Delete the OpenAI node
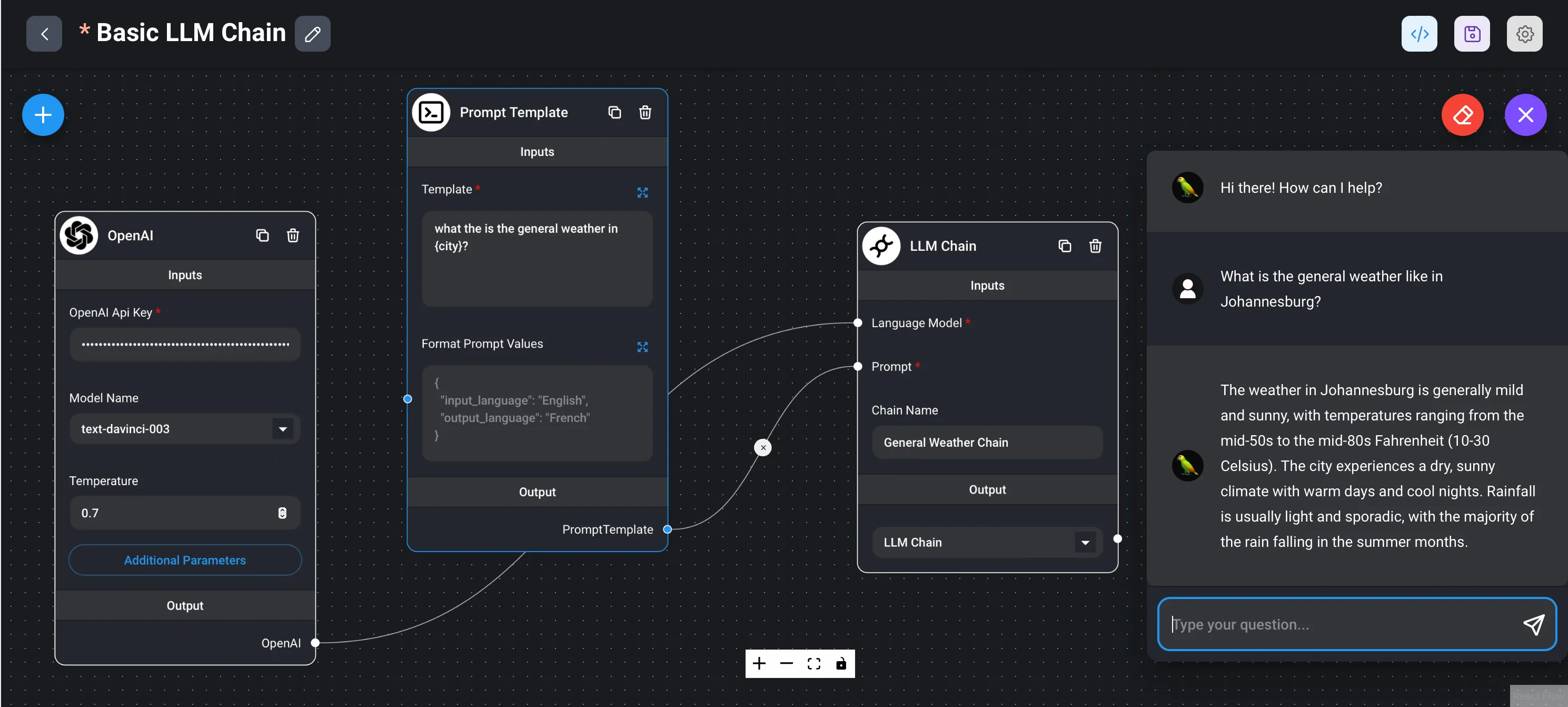1568x707 pixels. (293, 235)
